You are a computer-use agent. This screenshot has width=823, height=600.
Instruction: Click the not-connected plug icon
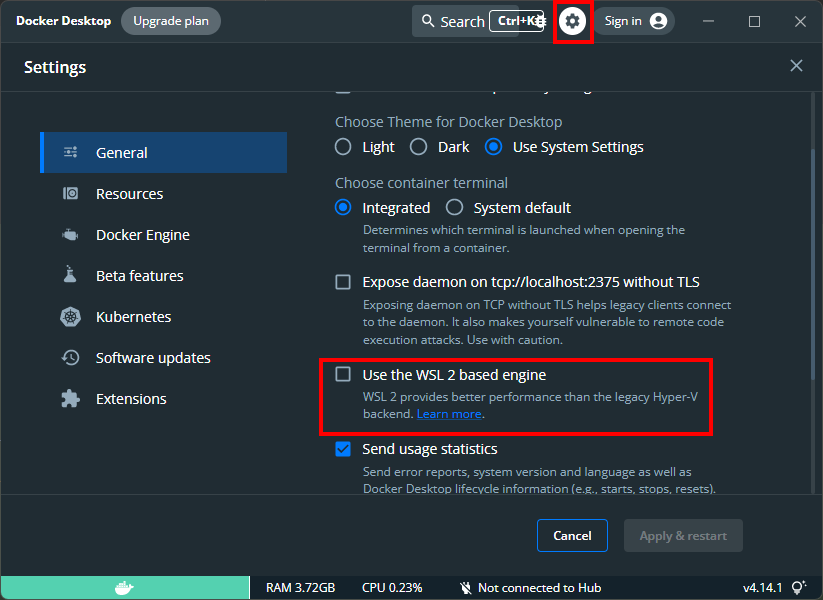(465, 587)
